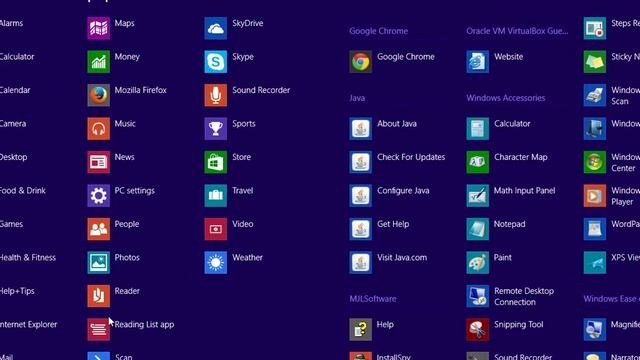Open the Sticky Notes icon
The width and height of the screenshot is (640, 360).
[x=595, y=62]
